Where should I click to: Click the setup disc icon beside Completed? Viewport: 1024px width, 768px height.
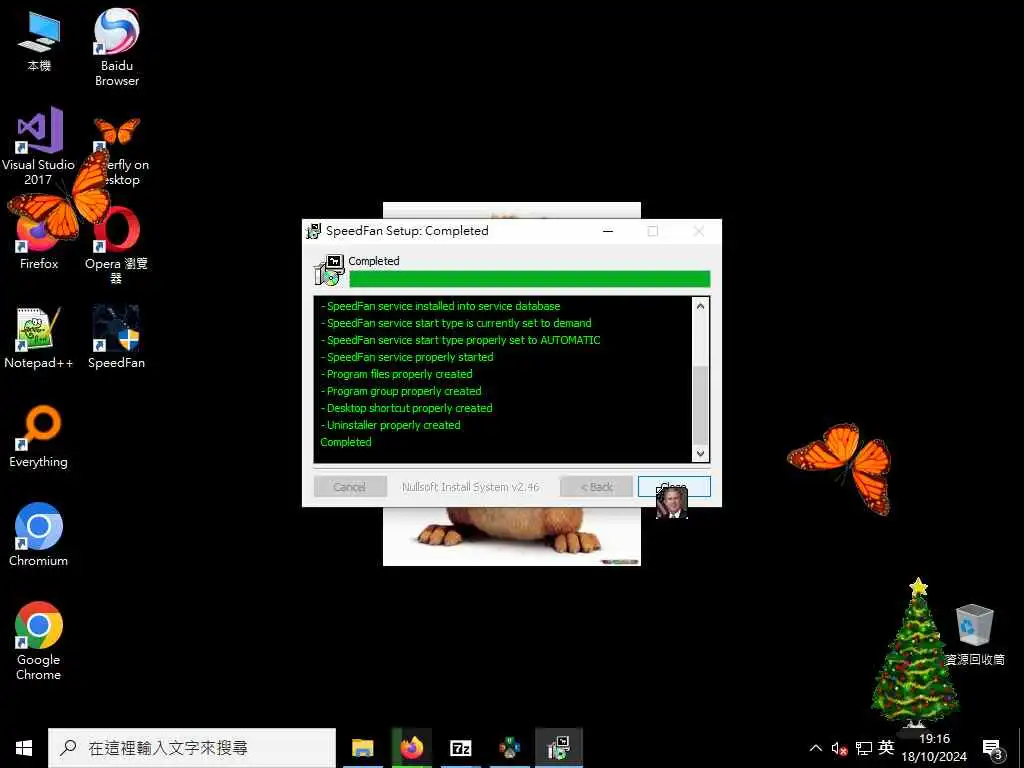329,270
